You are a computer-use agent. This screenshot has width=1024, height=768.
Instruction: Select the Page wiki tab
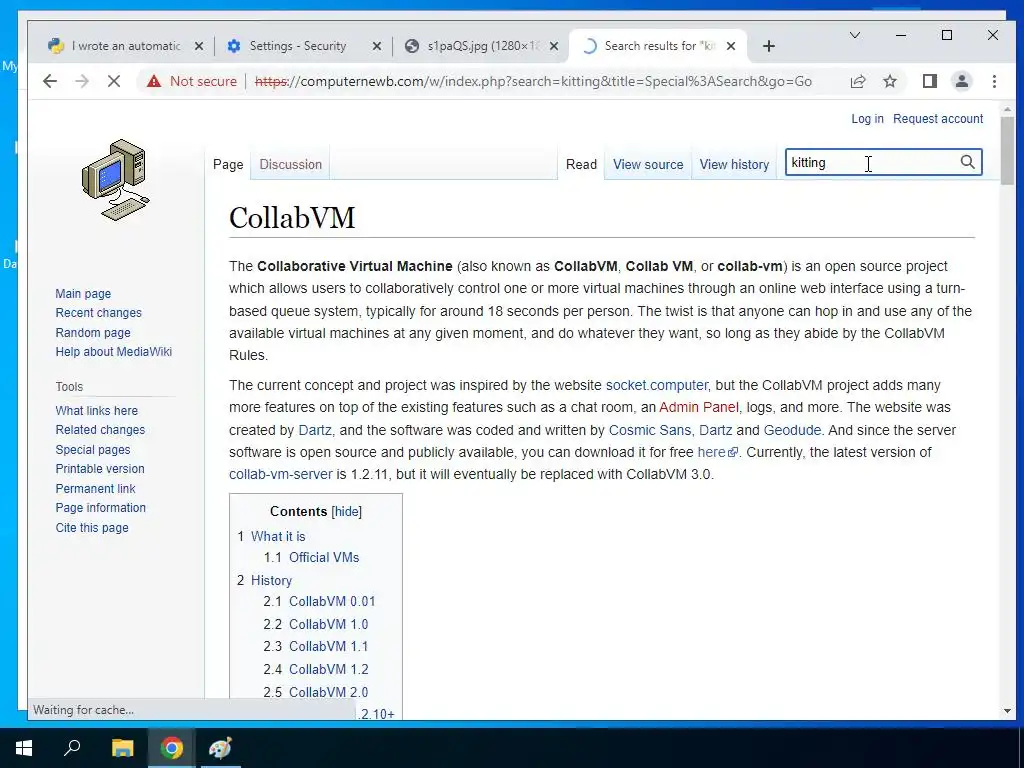(x=228, y=165)
